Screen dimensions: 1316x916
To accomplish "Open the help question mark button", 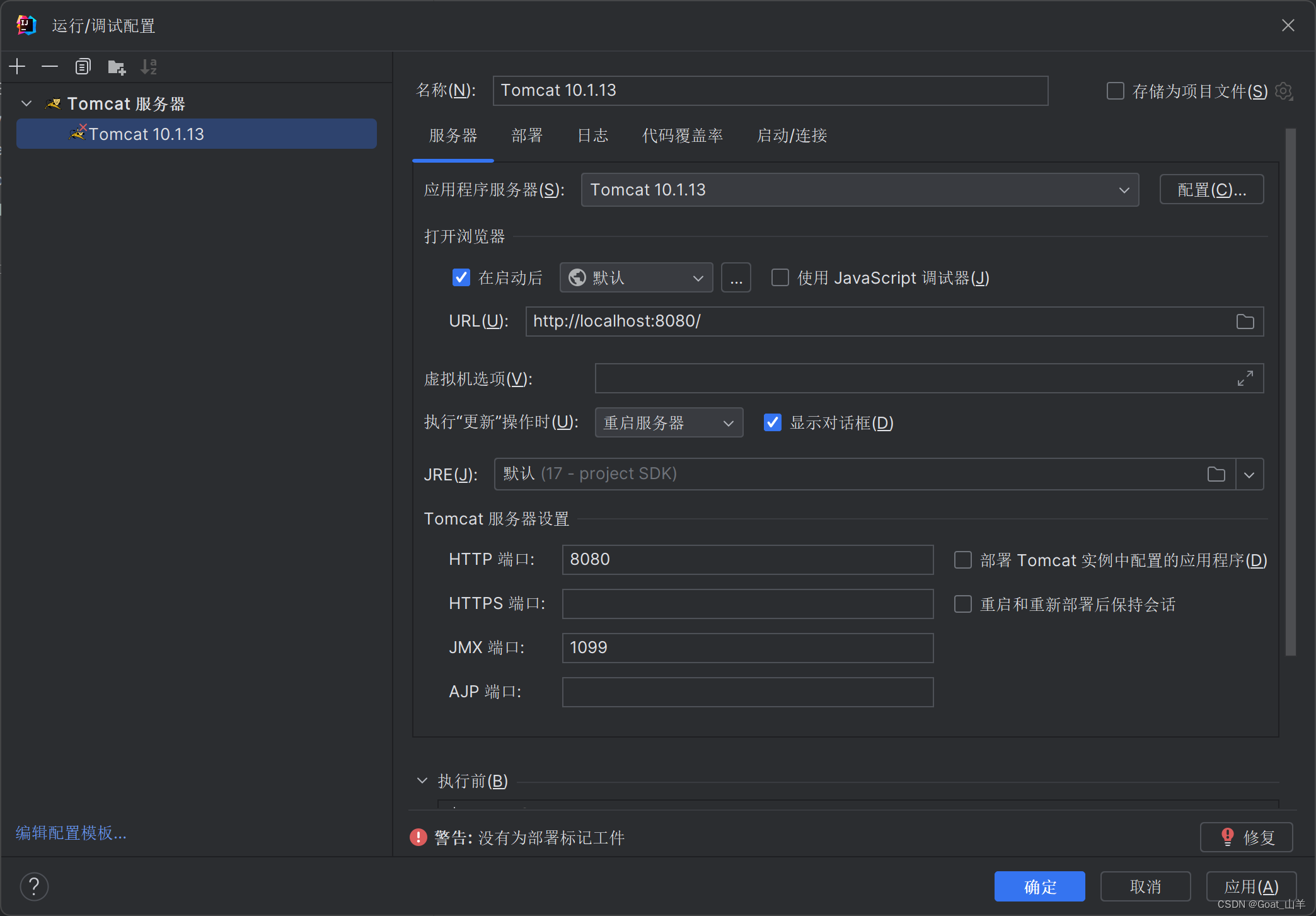I will (34, 886).
